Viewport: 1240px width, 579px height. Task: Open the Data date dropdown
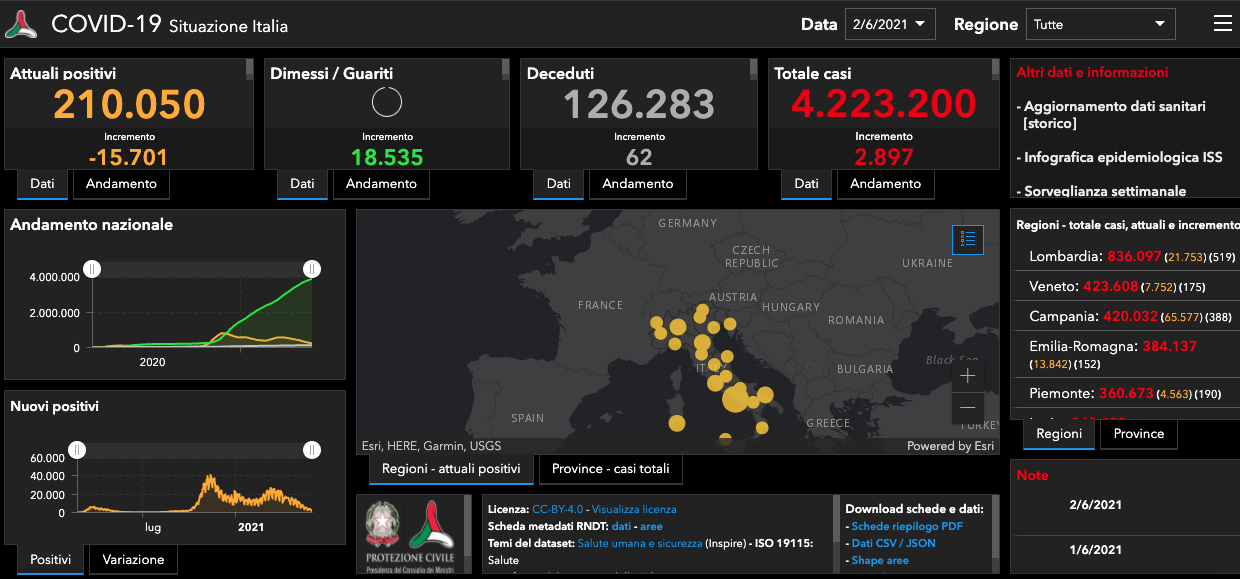pyautogui.click(x=889, y=24)
